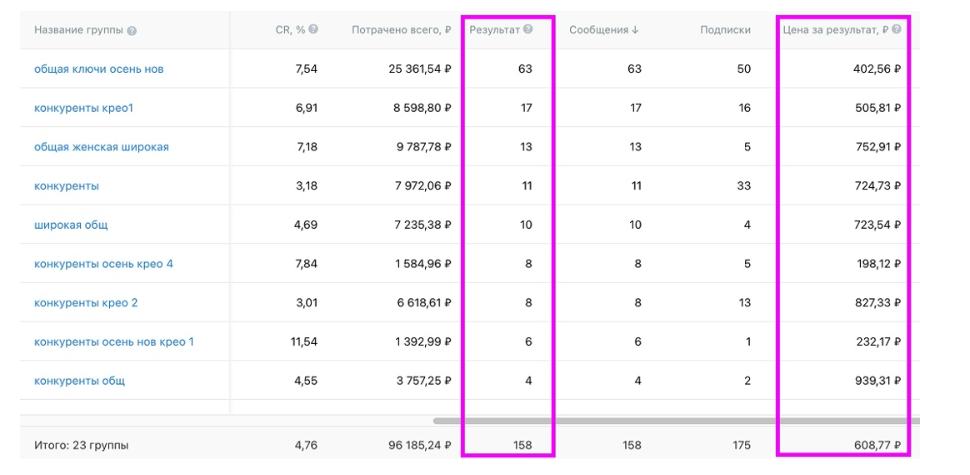Open group общая женская широкая
This screenshot has width=970, height=475.
pyautogui.click(x=101, y=147)
